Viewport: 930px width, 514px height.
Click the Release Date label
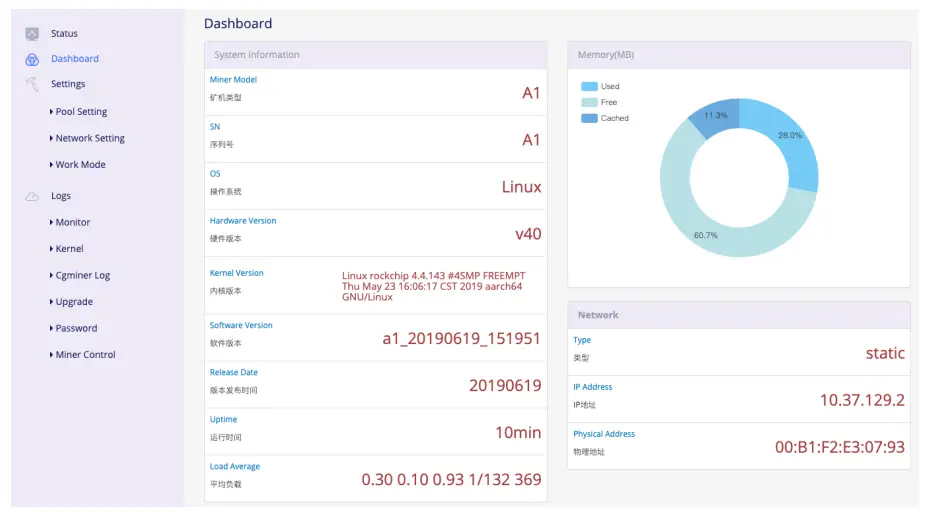(233, 373)
